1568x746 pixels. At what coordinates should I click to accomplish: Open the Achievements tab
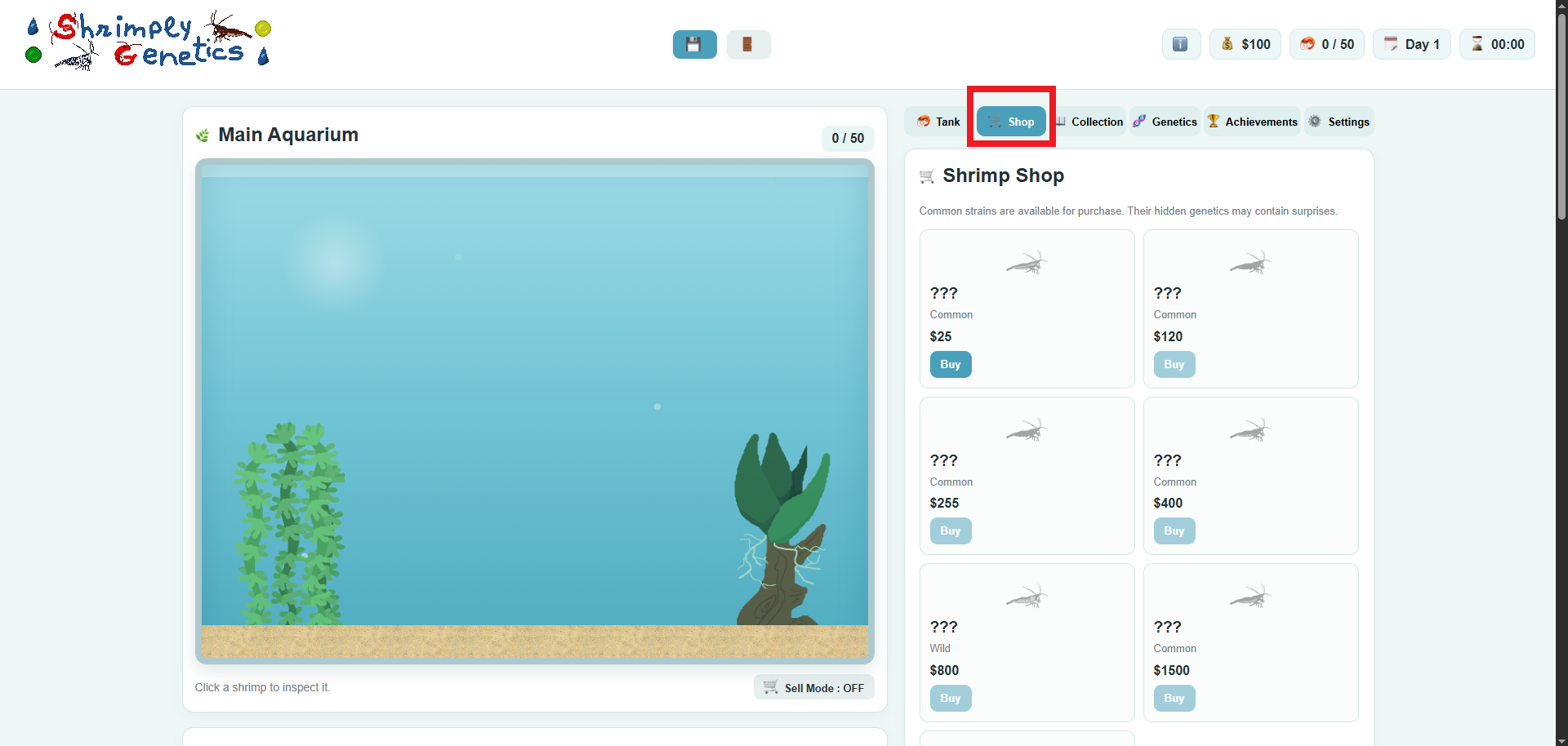click(1252, 122)
